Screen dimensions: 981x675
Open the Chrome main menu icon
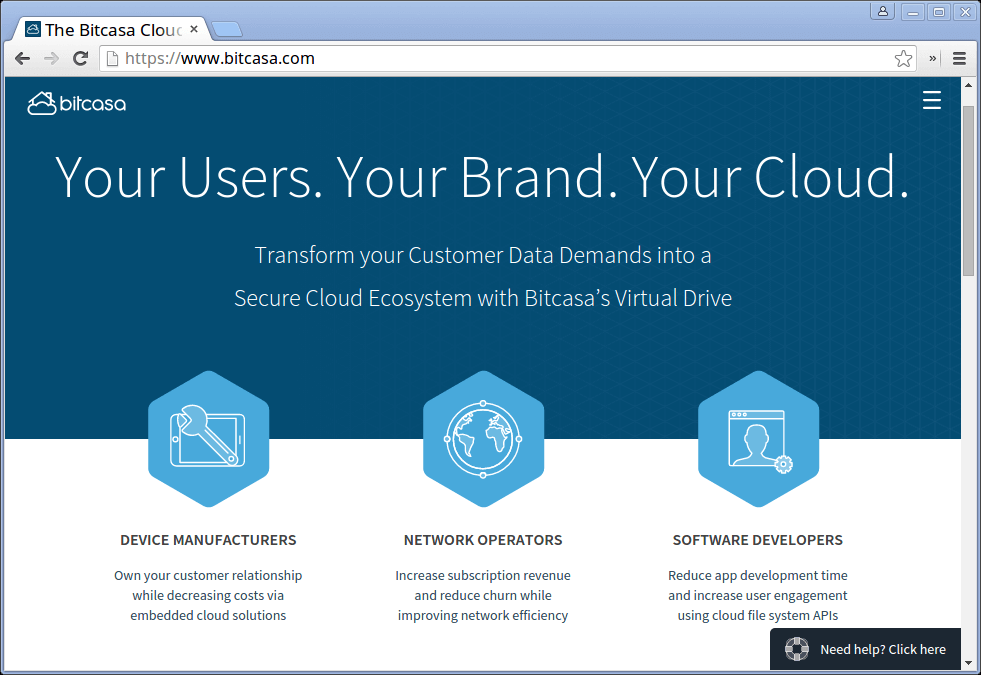pos(959,59)
